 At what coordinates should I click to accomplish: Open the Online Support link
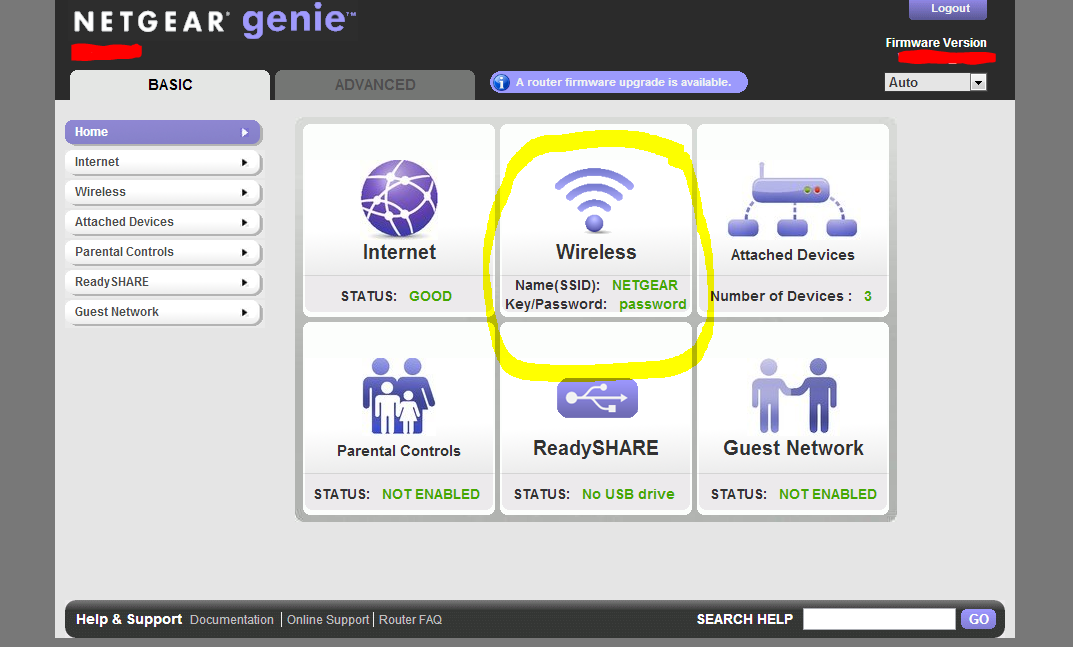pyautogui.click(x=328, y=620)
